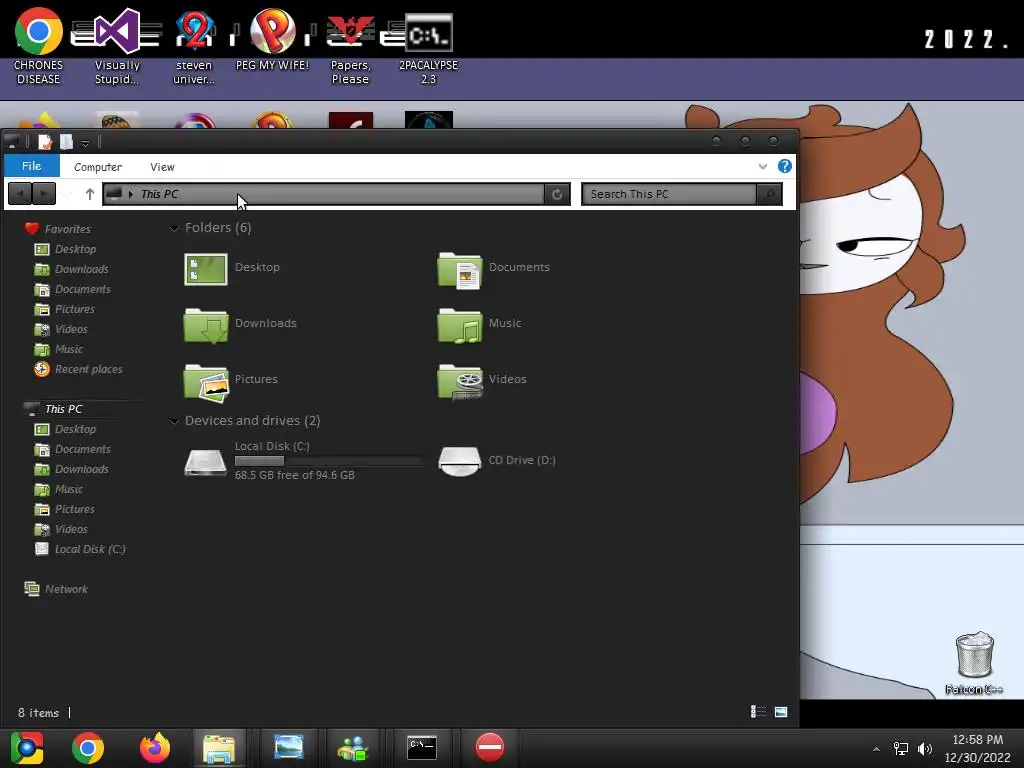Open Music under This PC tree
This screenshot has width=1024, height=768.
[x=69, y=489]
